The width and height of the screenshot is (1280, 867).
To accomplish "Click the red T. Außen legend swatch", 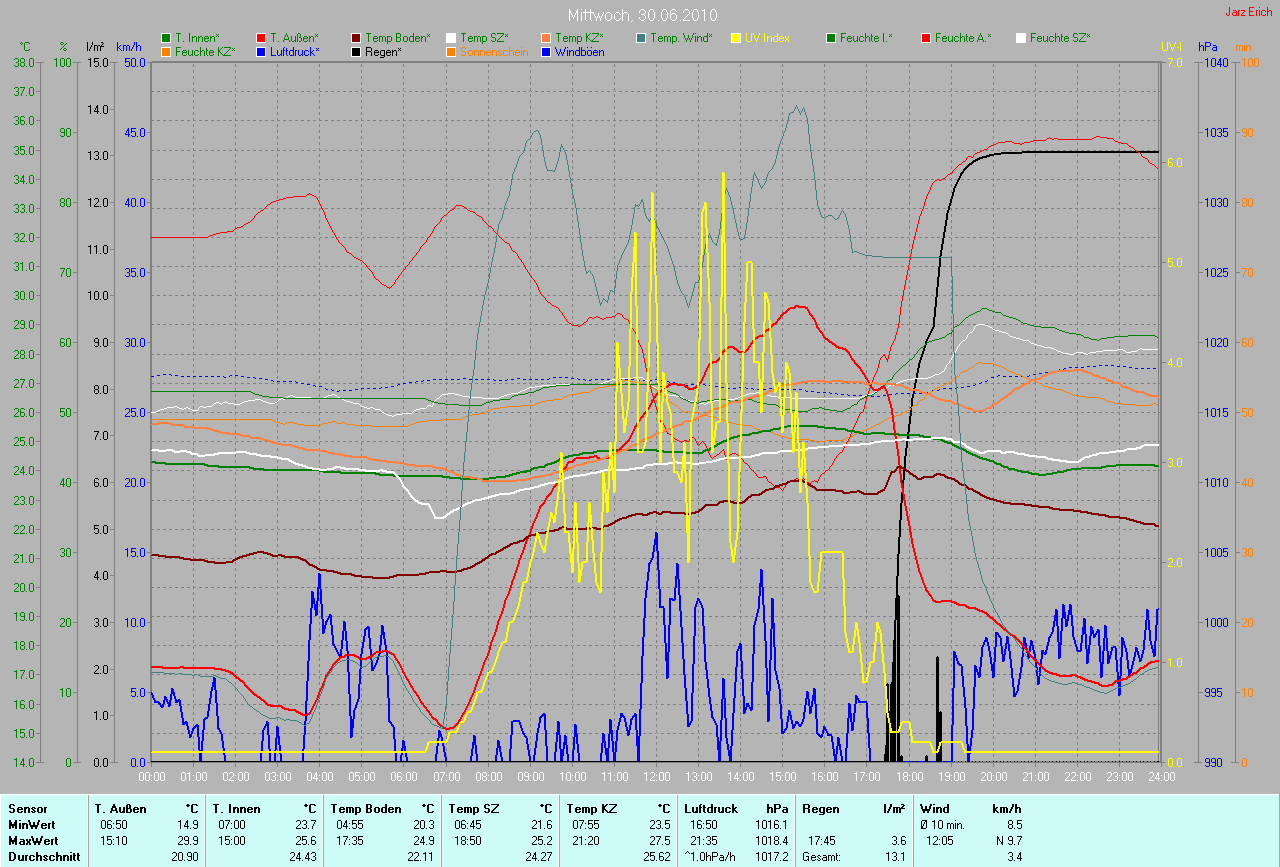I will 262,38.
